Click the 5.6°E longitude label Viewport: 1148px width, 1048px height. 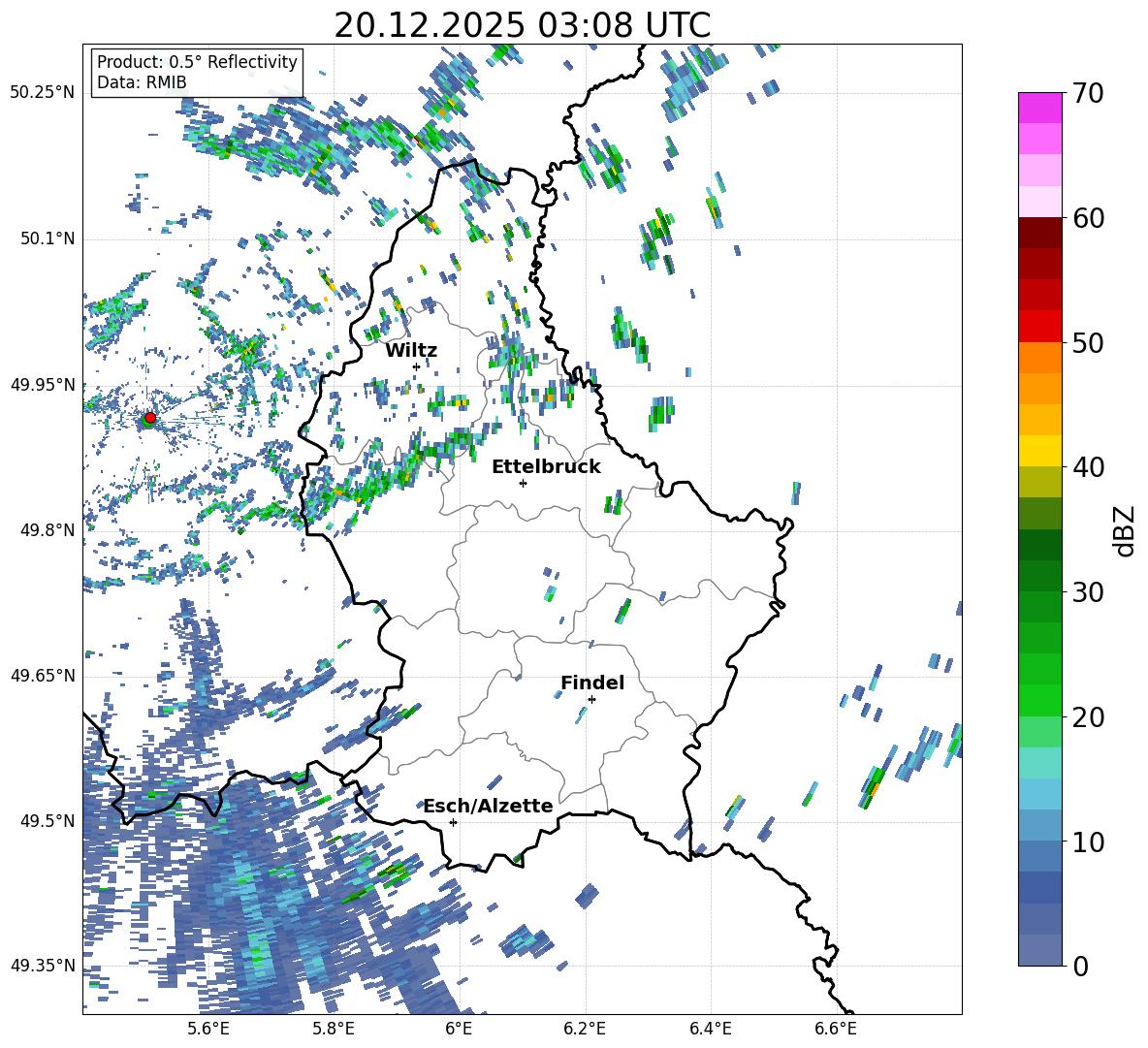pos(207,1029)
